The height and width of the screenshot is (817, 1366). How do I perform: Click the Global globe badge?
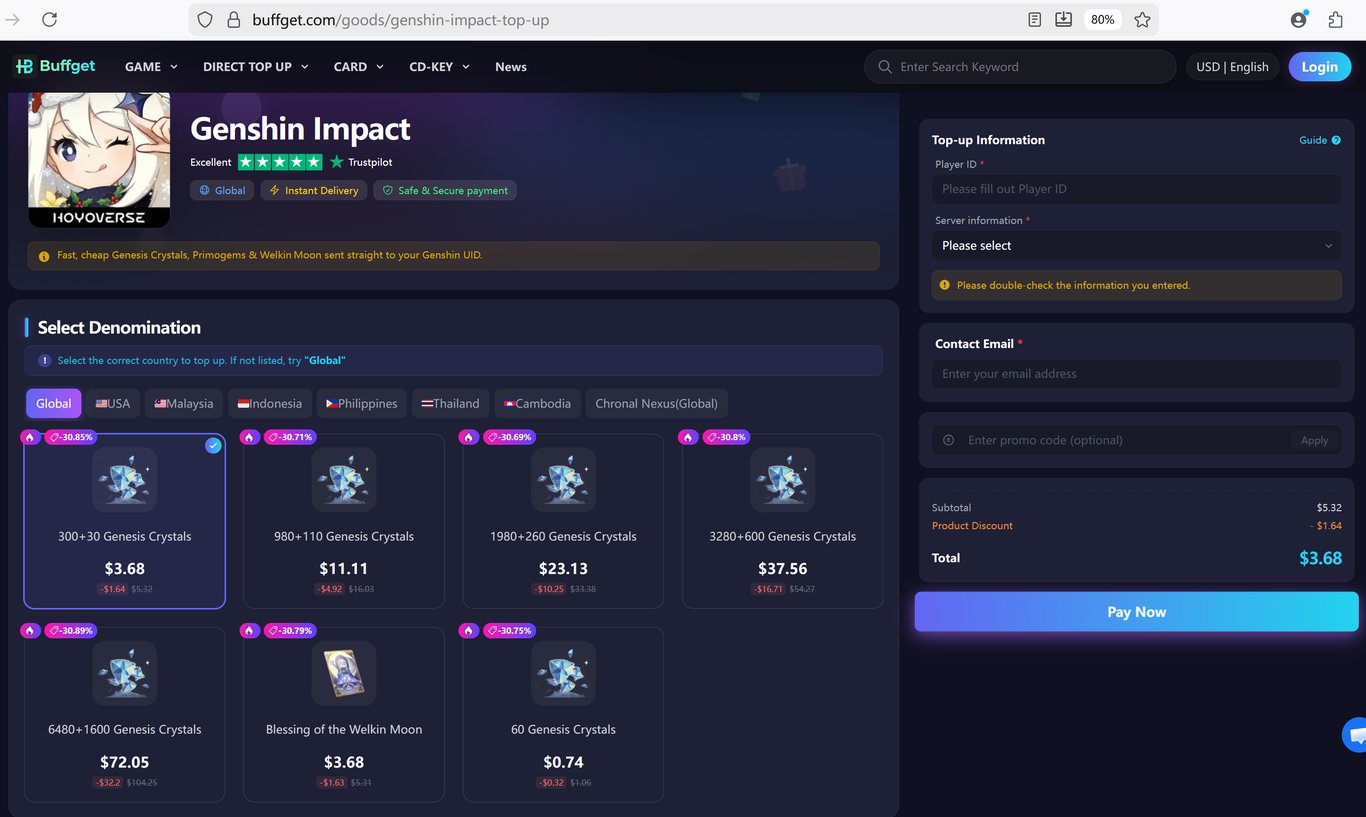click(x=222, y=190)
